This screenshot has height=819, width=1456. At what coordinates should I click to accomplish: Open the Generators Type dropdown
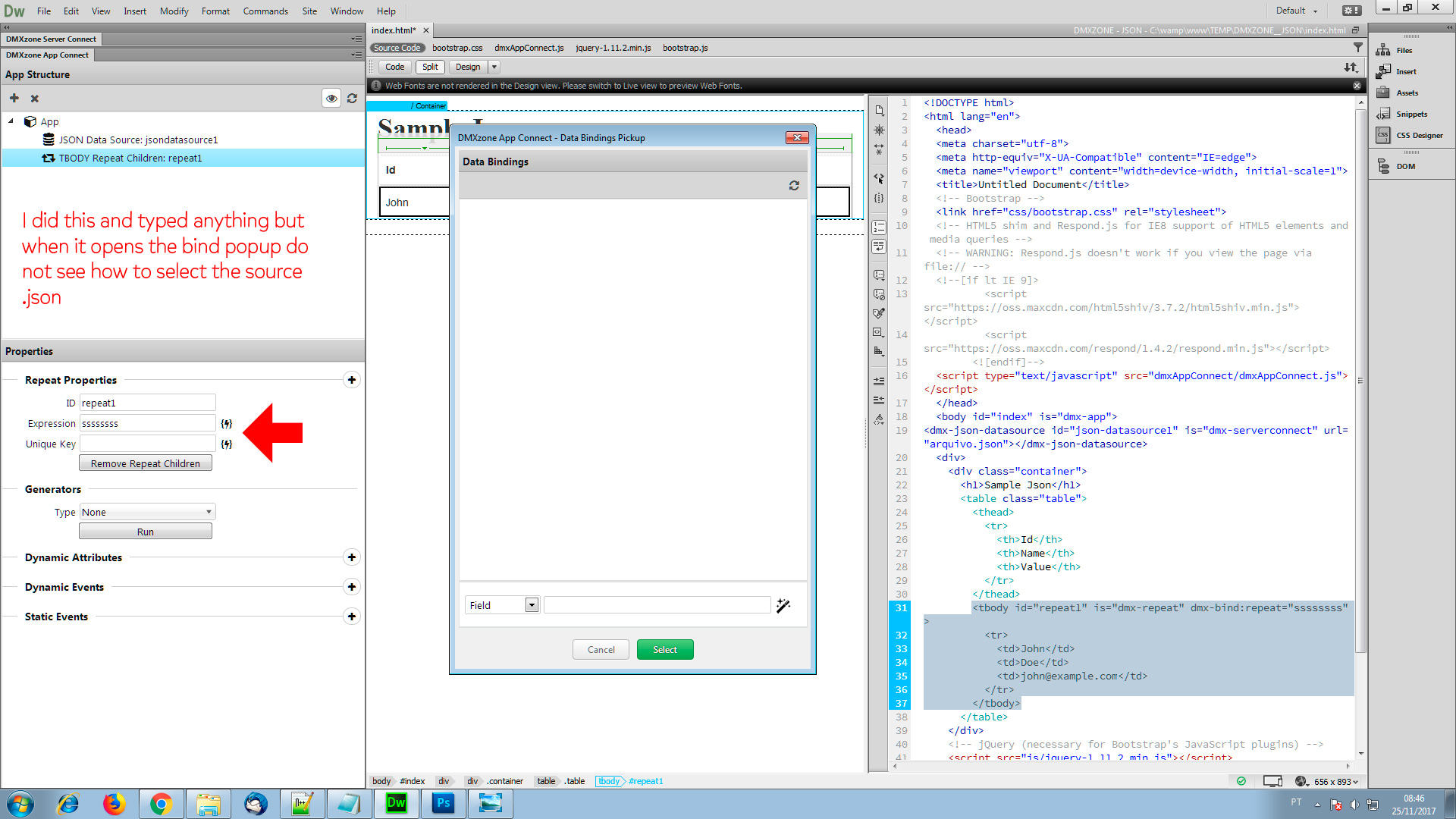pyautogui.click(x=147, y=513)
